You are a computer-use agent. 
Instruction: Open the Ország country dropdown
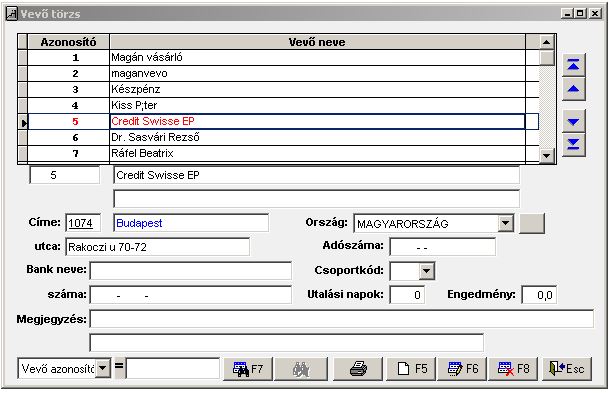click(505, 223)
